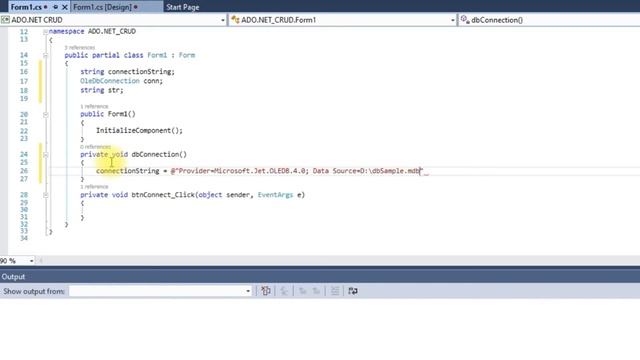The width and height of the screenshot is (640, 360).
Task: Click the Clear All output icon
Action: (335, 291)
